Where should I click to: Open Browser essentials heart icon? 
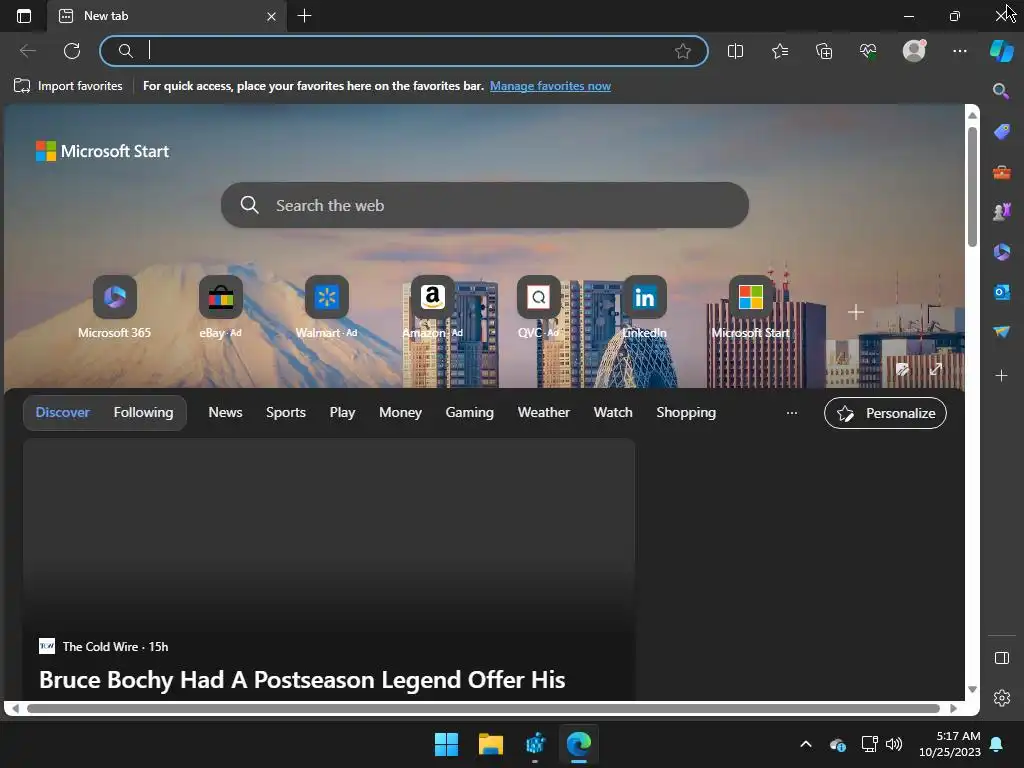click(x=868, y=51)
